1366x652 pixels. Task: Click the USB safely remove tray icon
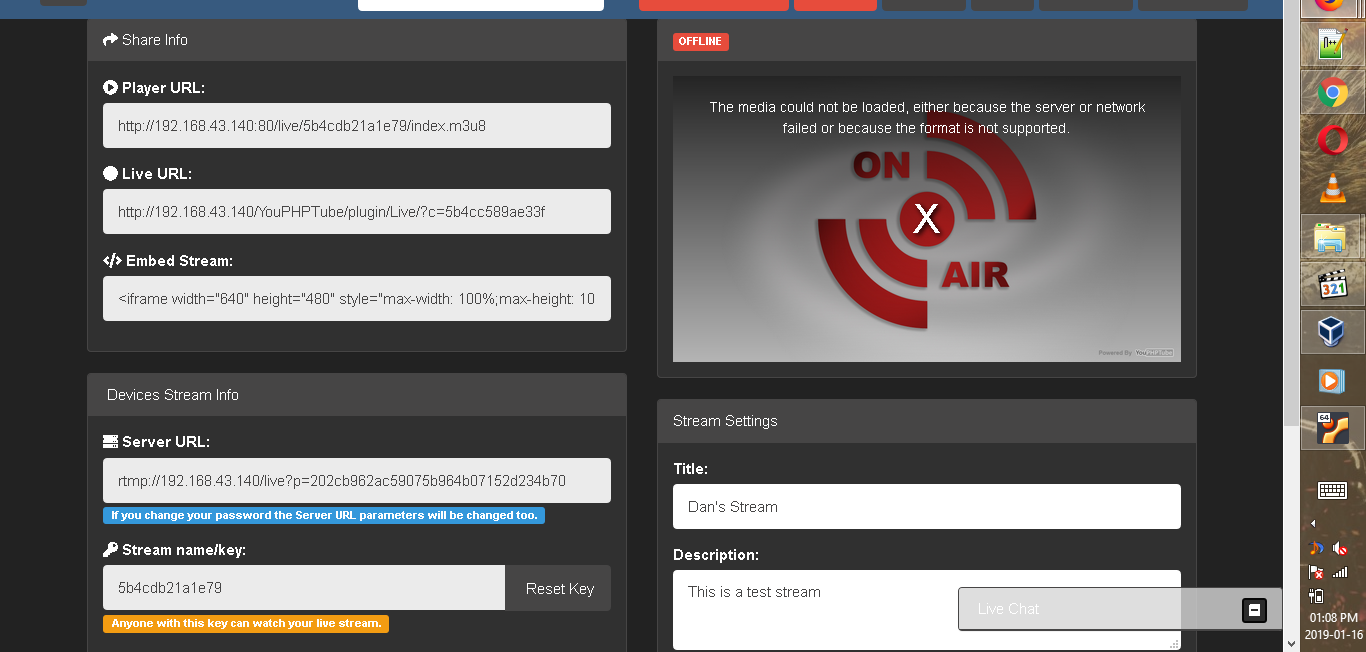tap(1317, 596)
